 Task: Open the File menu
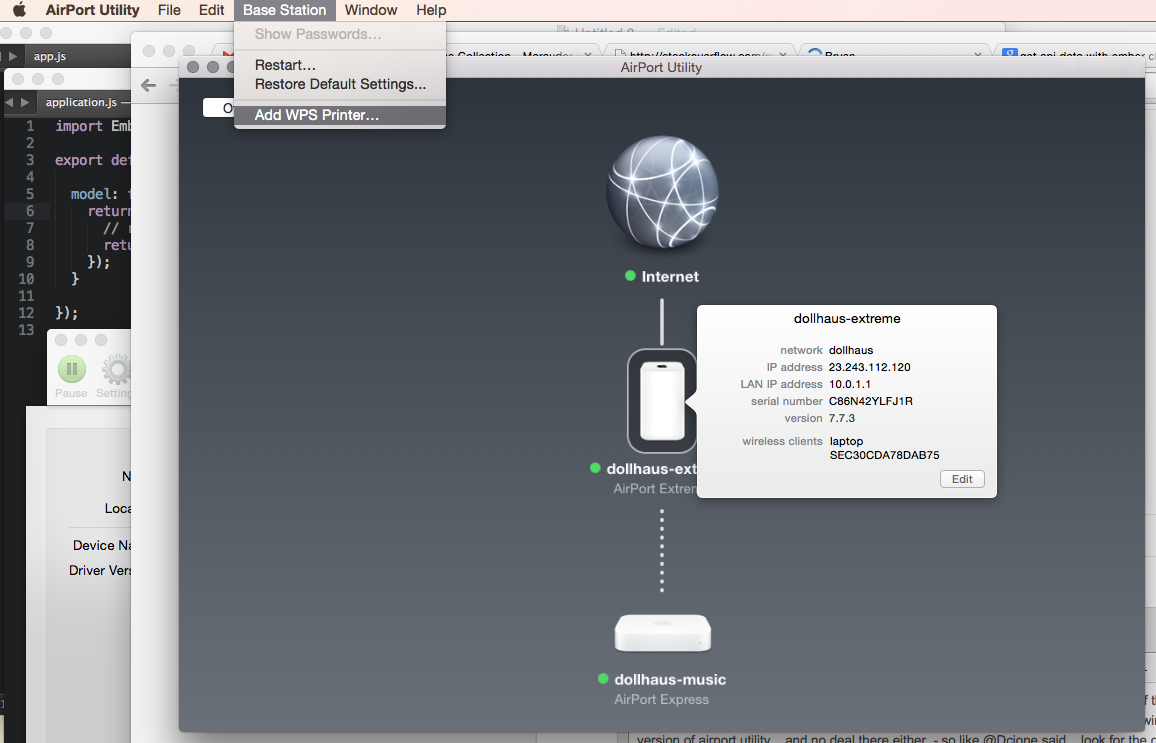point(169,10)
